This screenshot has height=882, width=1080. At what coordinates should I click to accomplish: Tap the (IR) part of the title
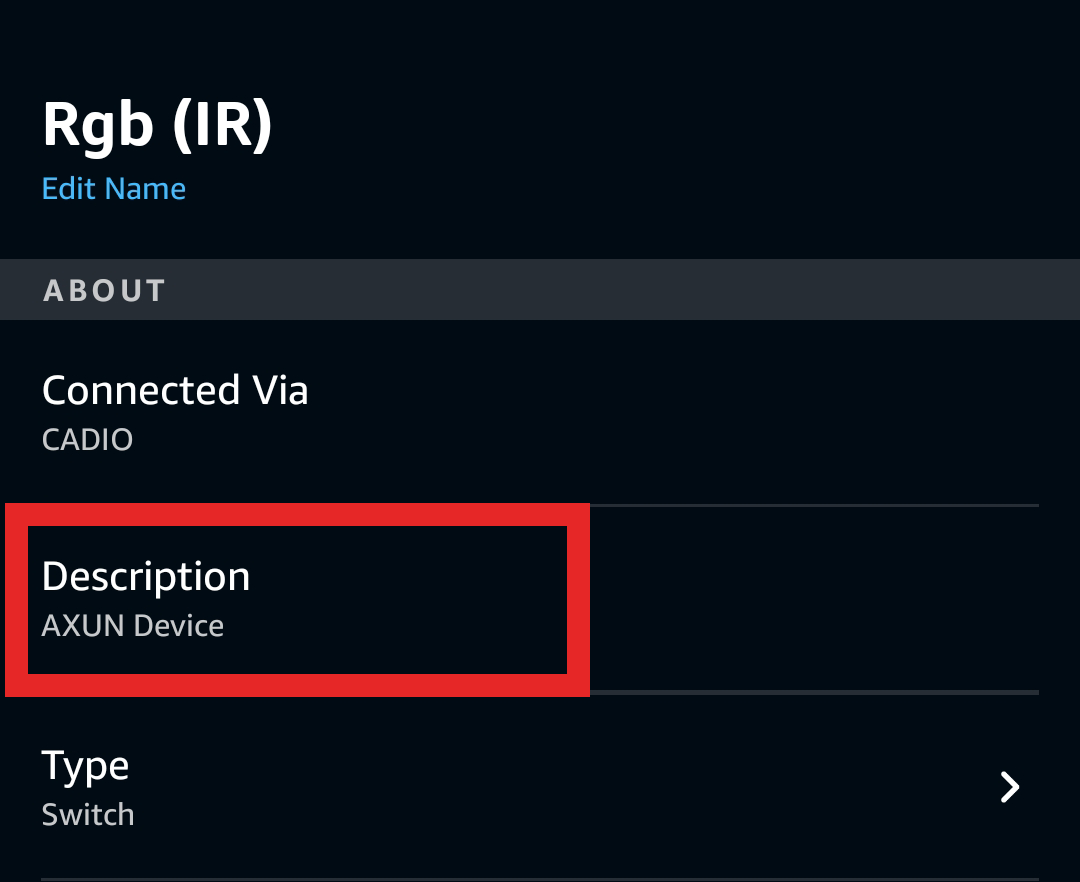[x=222, y=126]
